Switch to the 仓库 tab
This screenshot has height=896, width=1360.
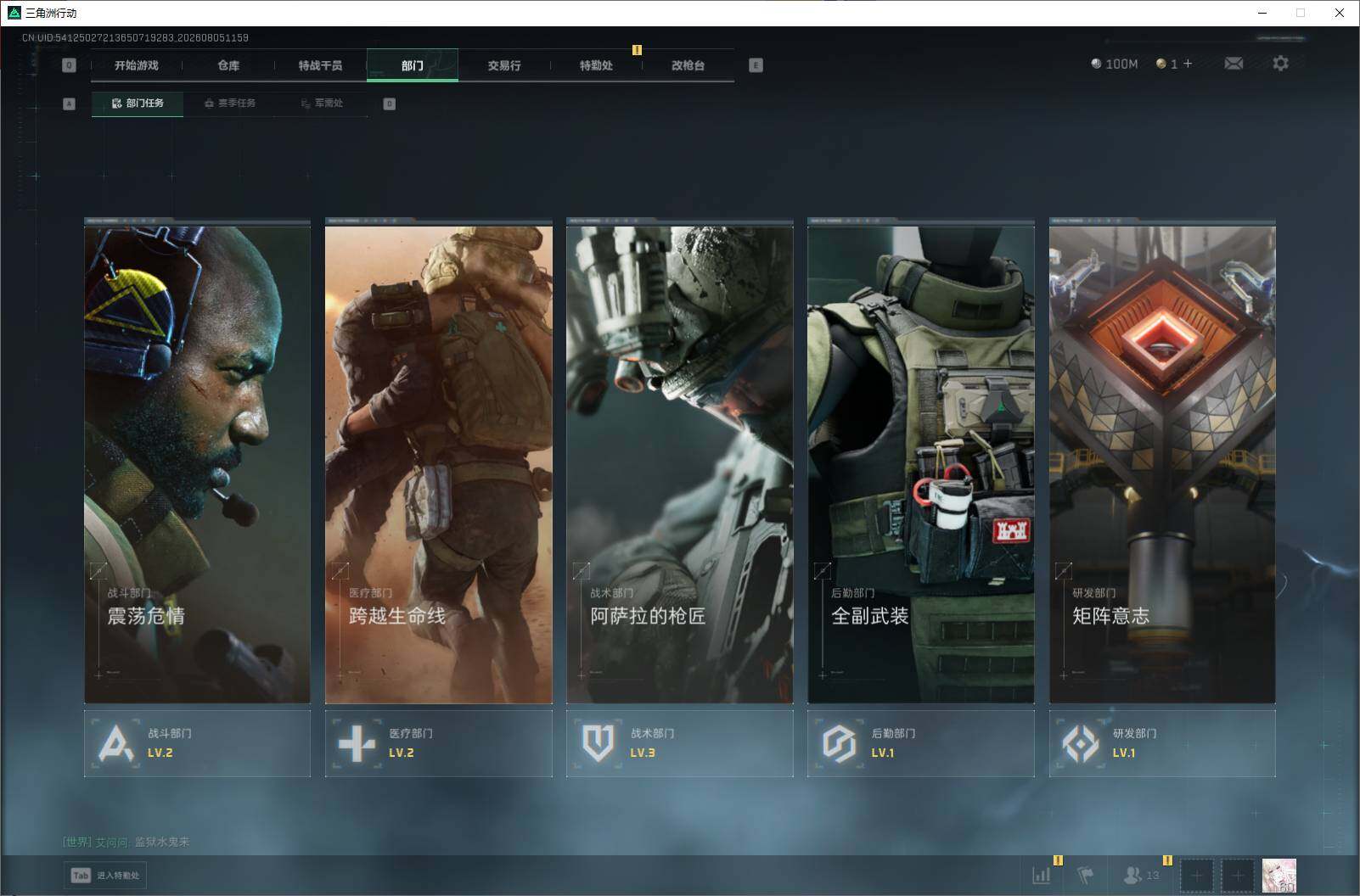pyautogui.click(x=228, y=65)
